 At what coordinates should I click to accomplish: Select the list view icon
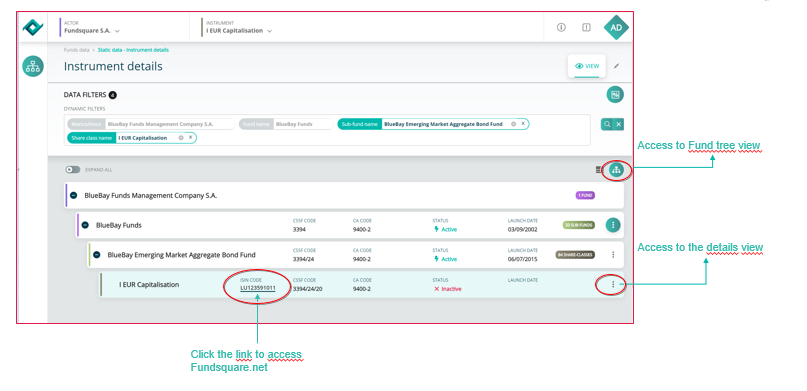point(599,170)
